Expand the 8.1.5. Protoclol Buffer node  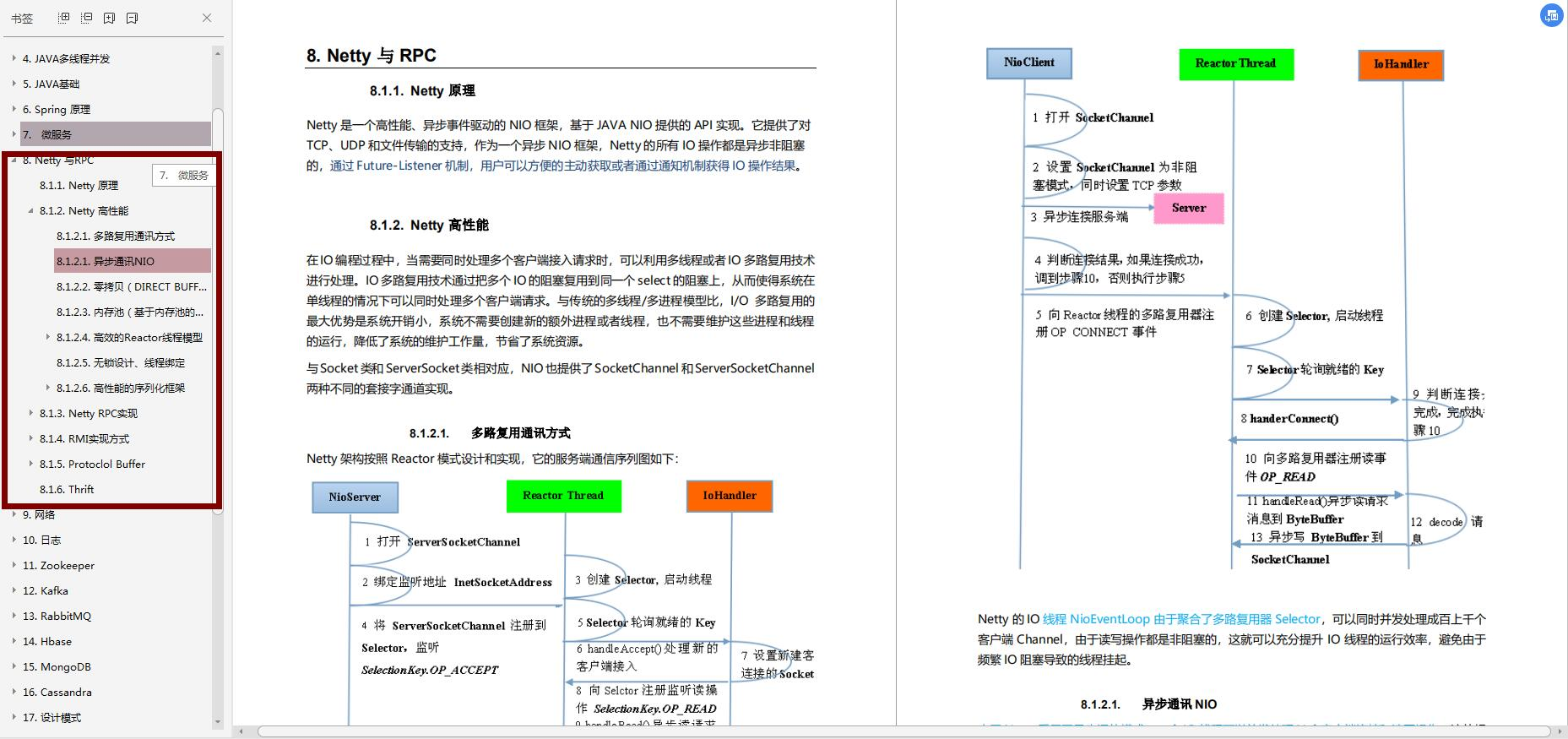coord(31,464)
